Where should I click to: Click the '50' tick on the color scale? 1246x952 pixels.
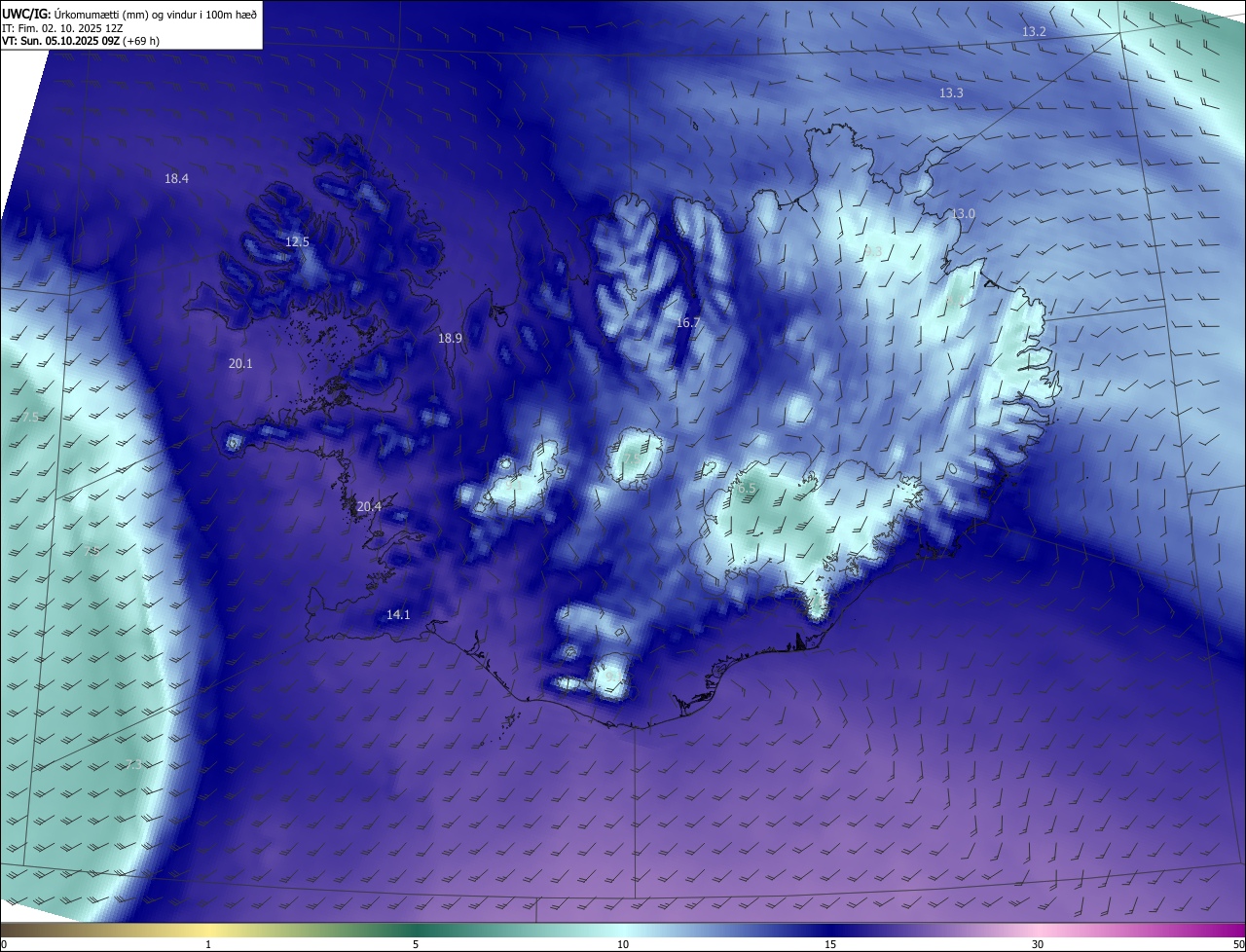point(1238,944)
